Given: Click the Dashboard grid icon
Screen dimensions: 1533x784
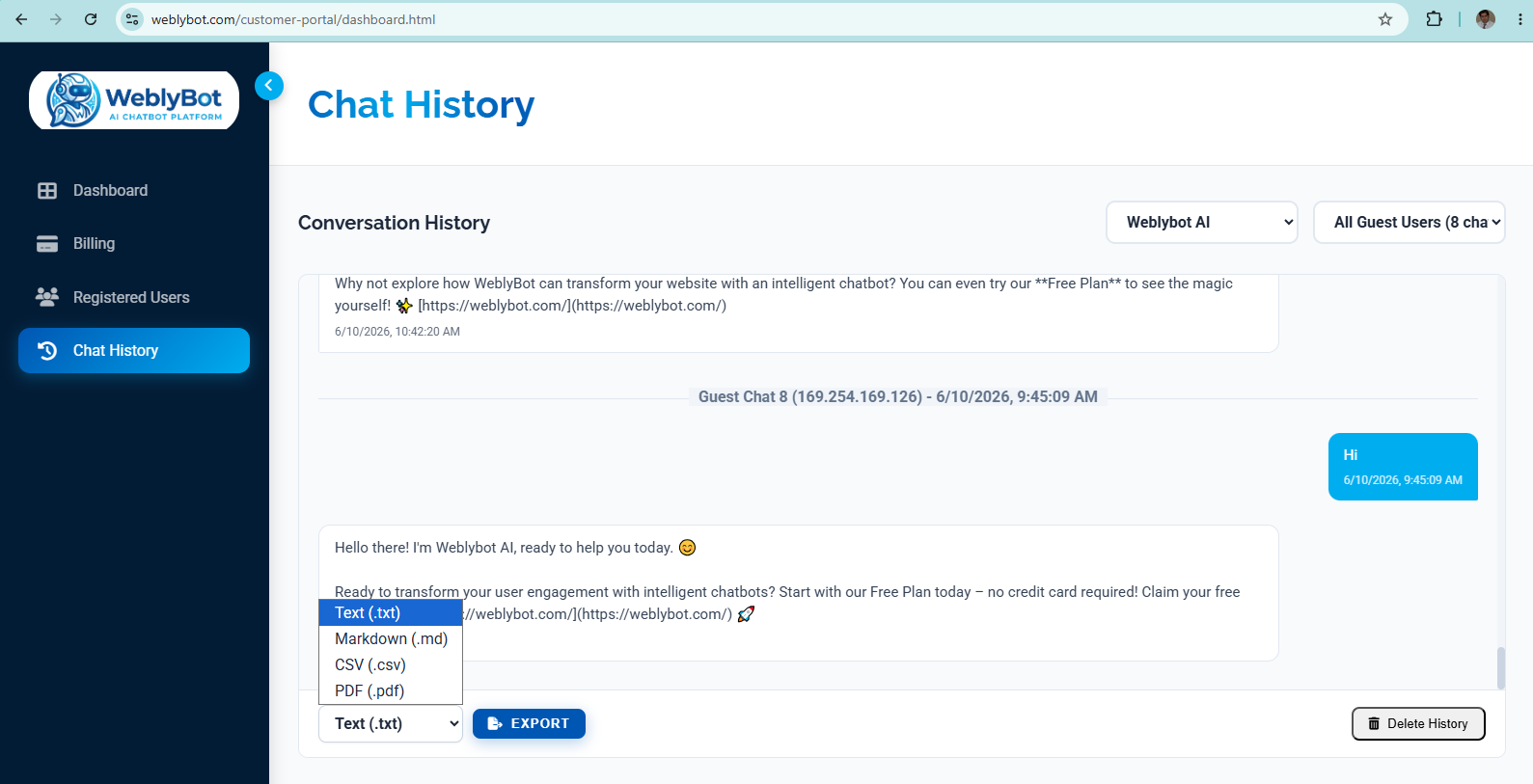Looking at the screenshot, I should [47, 191].
